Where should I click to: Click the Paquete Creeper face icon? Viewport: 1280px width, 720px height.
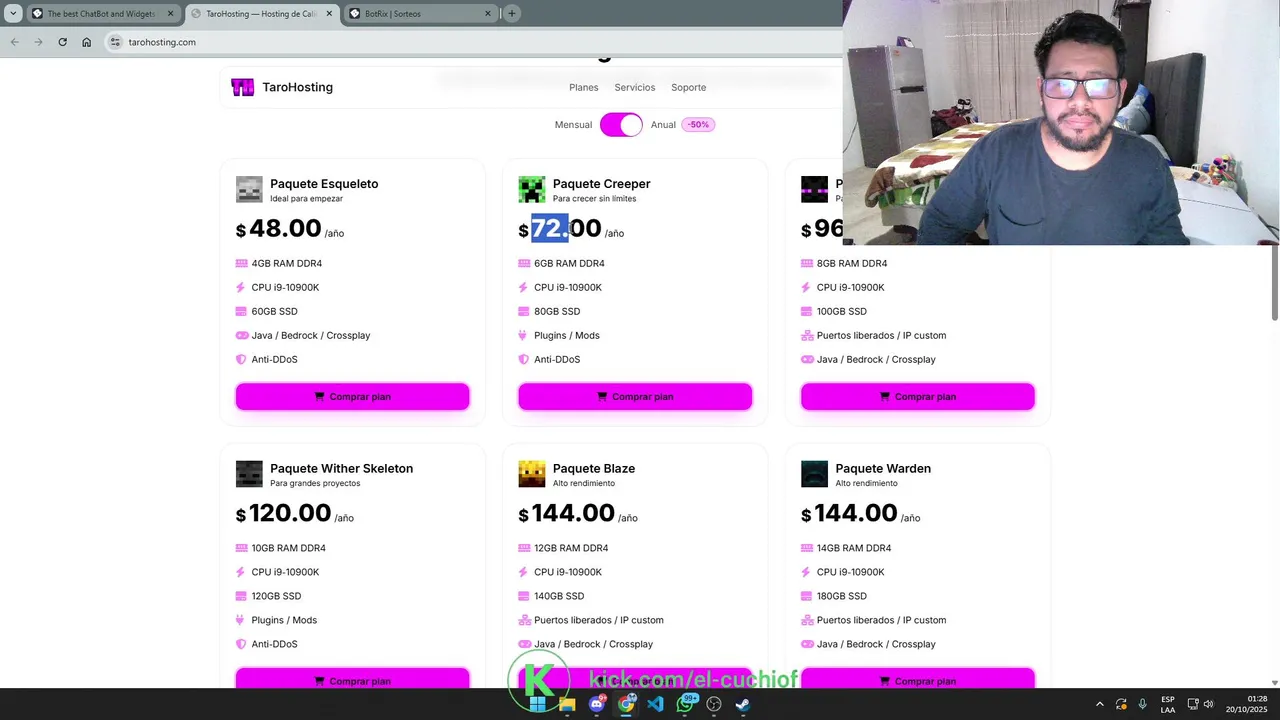tap(532, 189)
